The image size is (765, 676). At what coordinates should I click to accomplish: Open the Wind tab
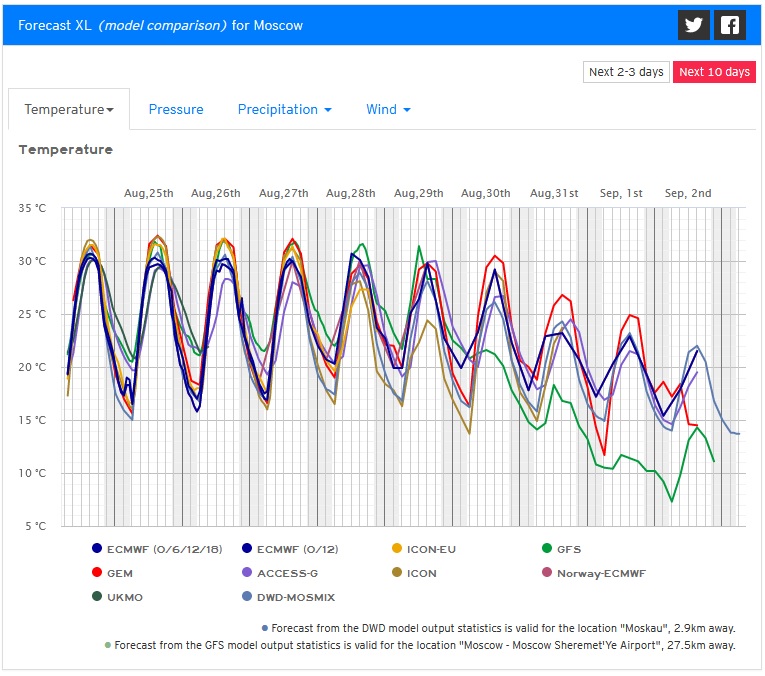pyautogui.click(x=388, y=109)
